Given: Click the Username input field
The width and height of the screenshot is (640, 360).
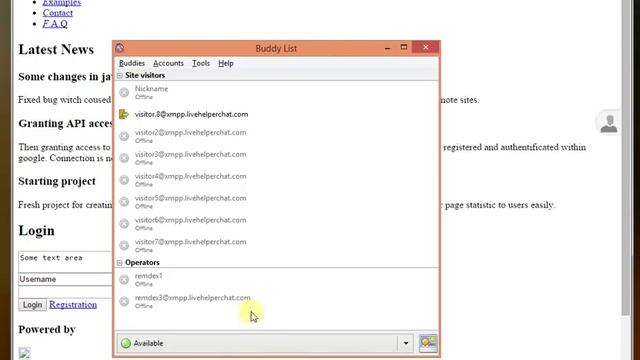Looking at the screenshot, I should point(65,280).
